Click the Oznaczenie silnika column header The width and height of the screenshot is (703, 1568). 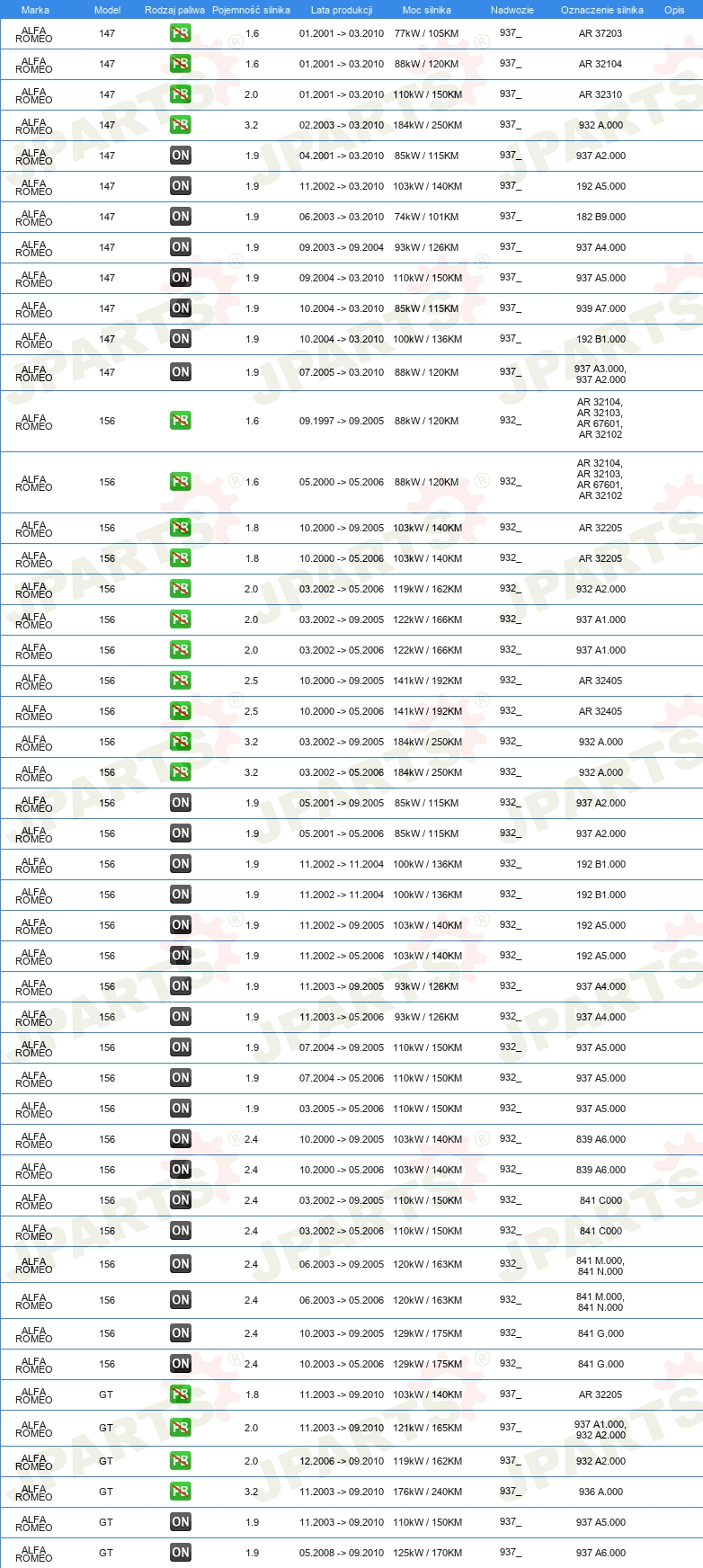(x=602, y=10)
